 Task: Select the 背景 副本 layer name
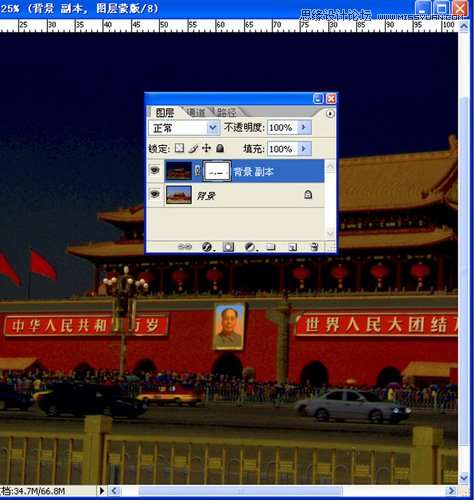pyautogui.click(x=253, y=172)
